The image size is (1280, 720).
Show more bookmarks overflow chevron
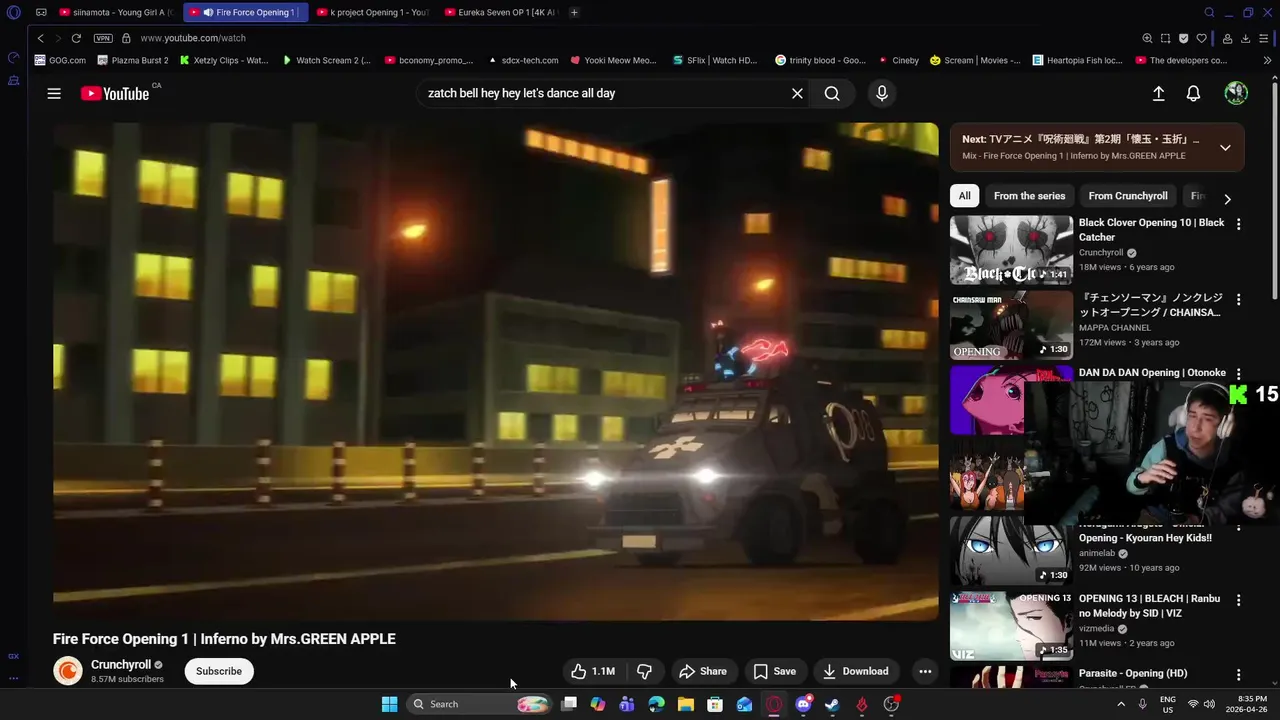click(1267, 60)
